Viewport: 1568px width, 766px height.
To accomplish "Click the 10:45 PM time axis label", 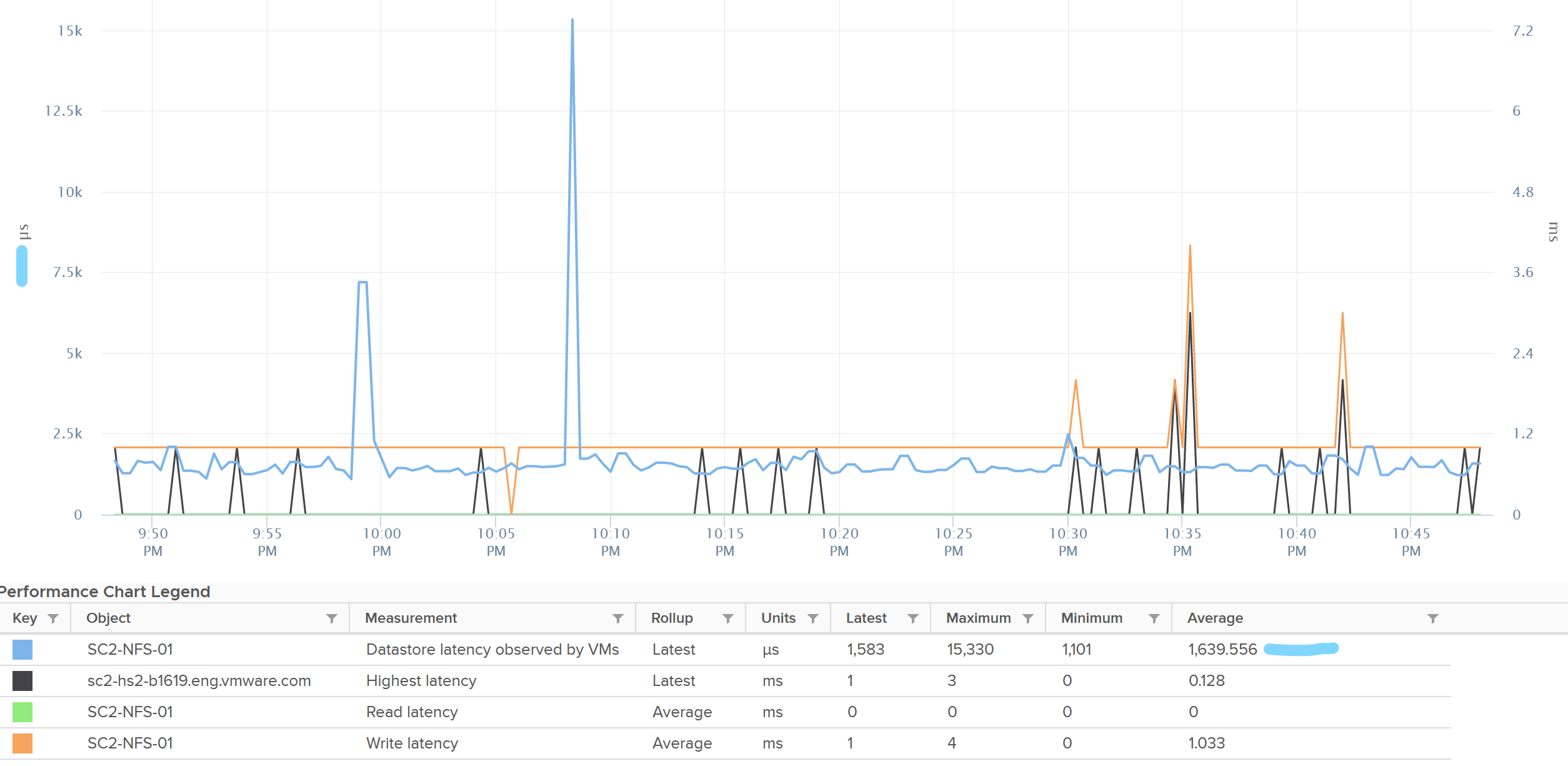I will [x=1411, y=542].
